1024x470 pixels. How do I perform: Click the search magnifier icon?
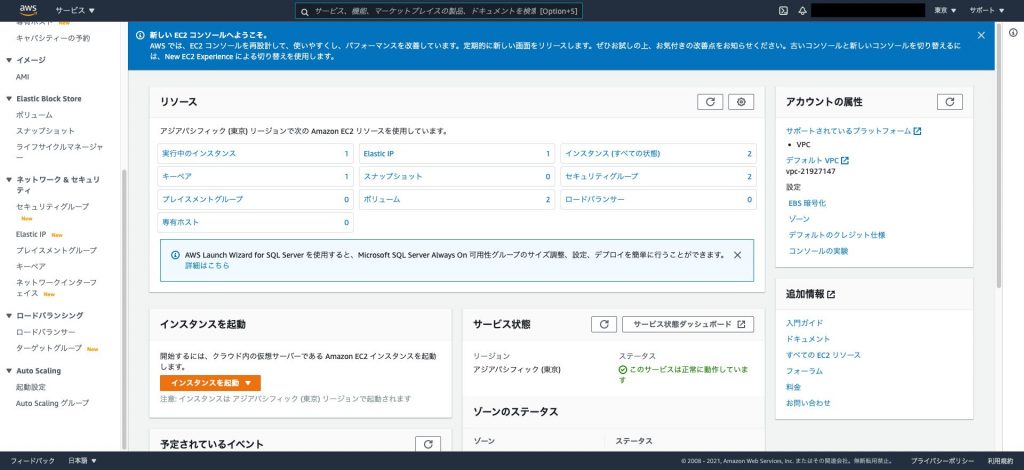304,12
